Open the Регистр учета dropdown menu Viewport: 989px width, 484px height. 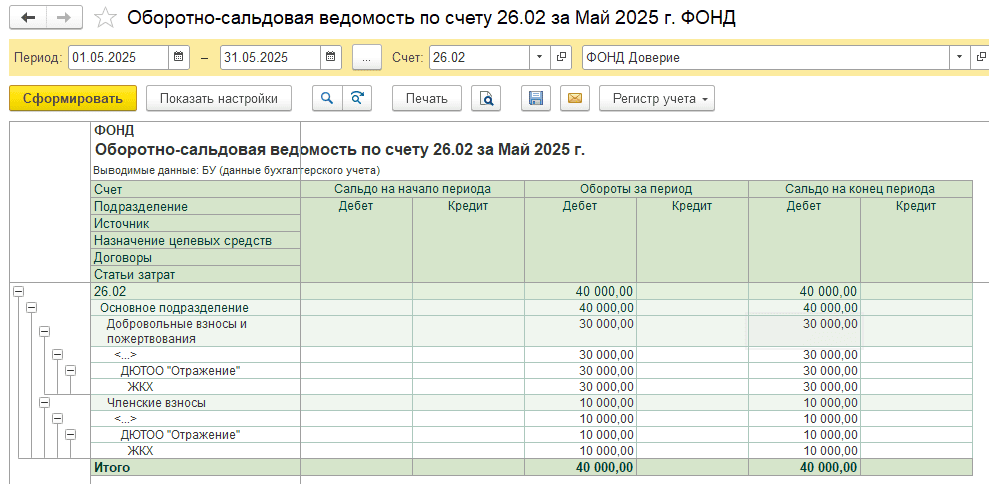656,98
